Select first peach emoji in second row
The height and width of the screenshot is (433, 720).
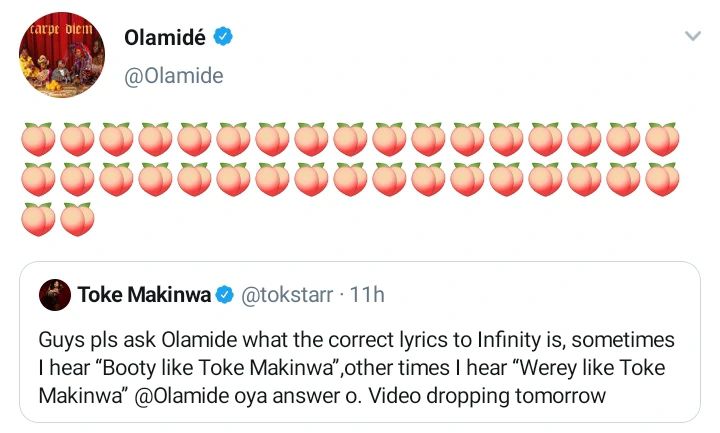point(38,179)
